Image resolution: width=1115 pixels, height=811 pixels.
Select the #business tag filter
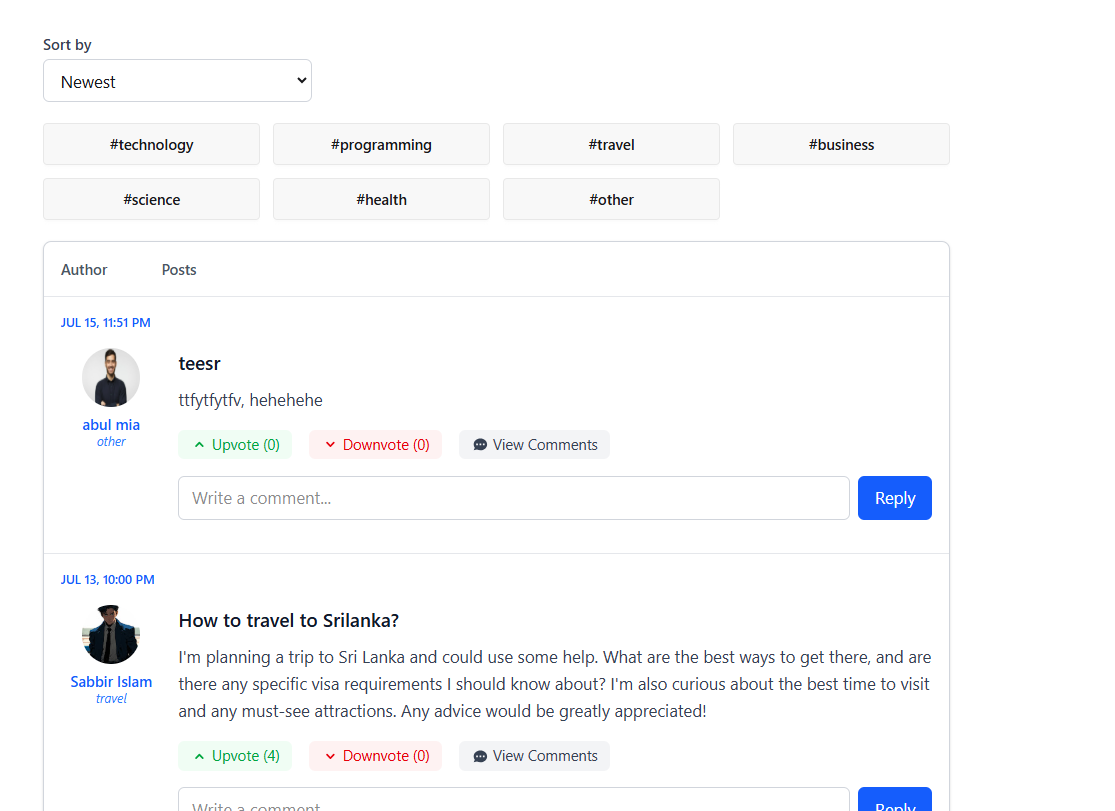[x=841, y=144]
